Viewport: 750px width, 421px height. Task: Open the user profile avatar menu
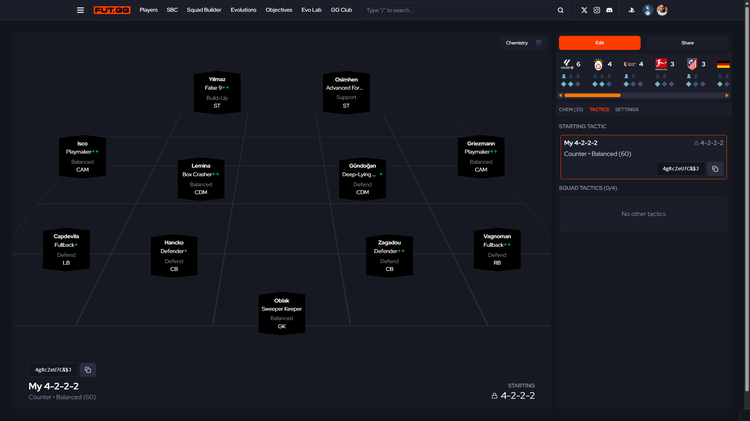pyautogui.click(x=662, y=10)
